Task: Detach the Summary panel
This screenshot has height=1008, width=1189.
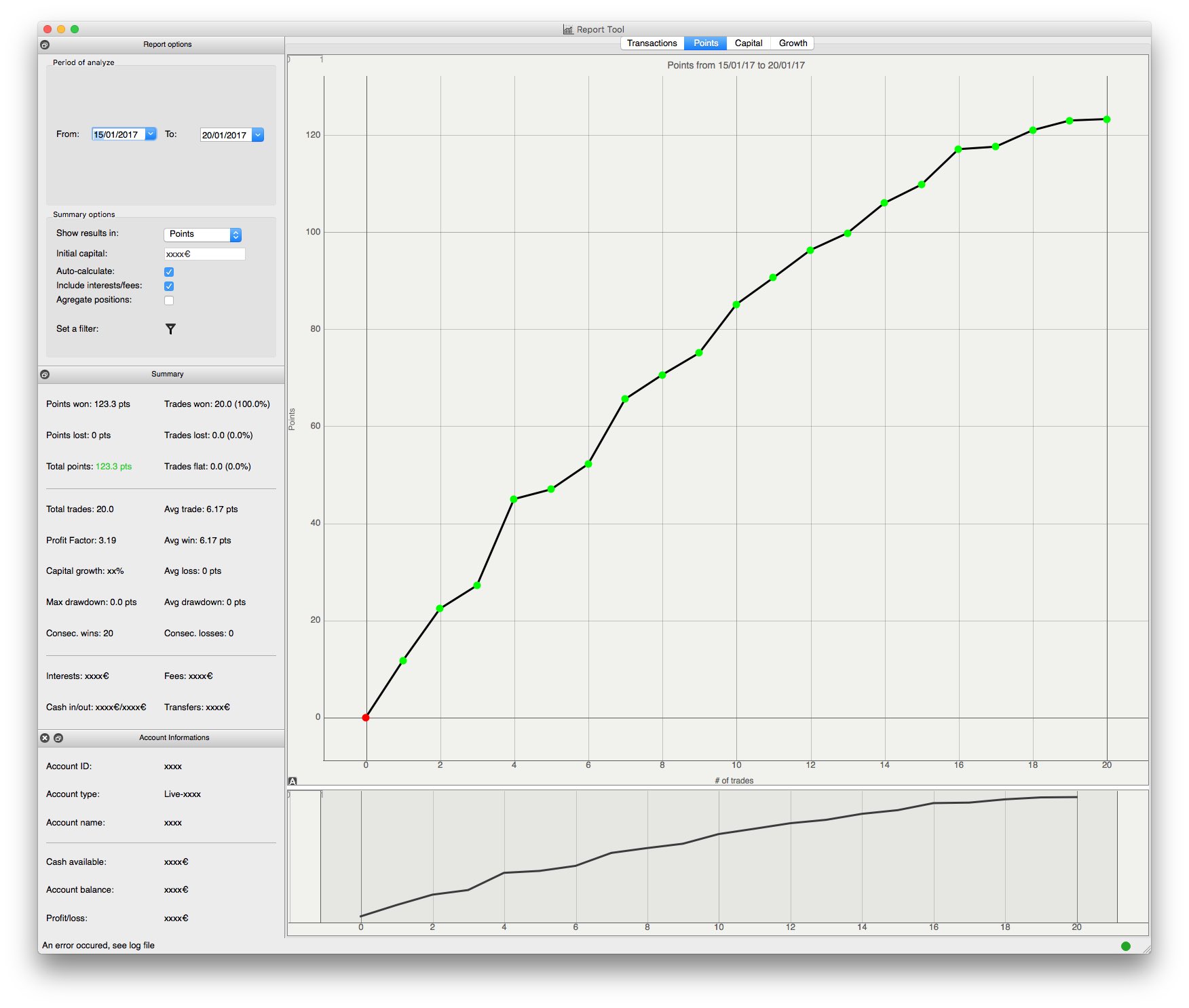Action: [x=45, y=374]
